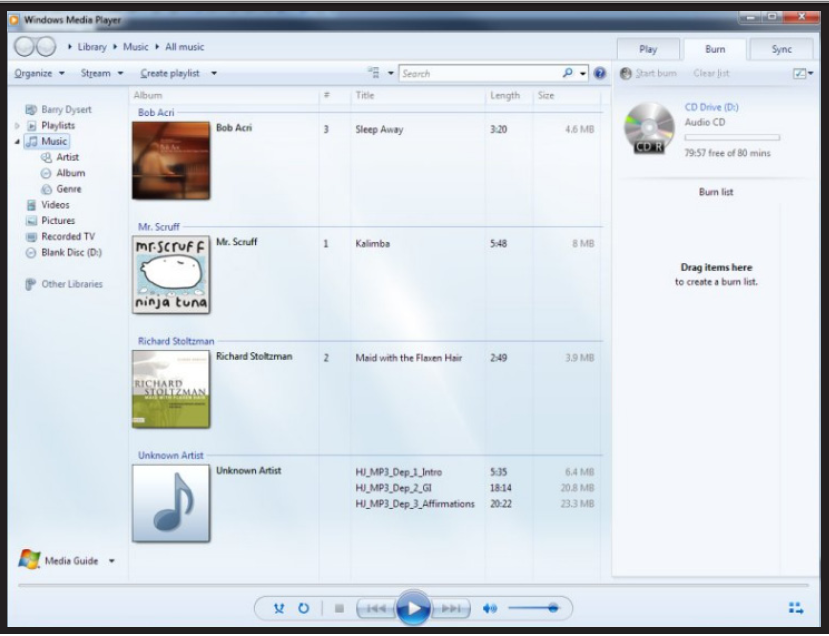Select Album under Music
829x636 pixels.
point(70,173)
